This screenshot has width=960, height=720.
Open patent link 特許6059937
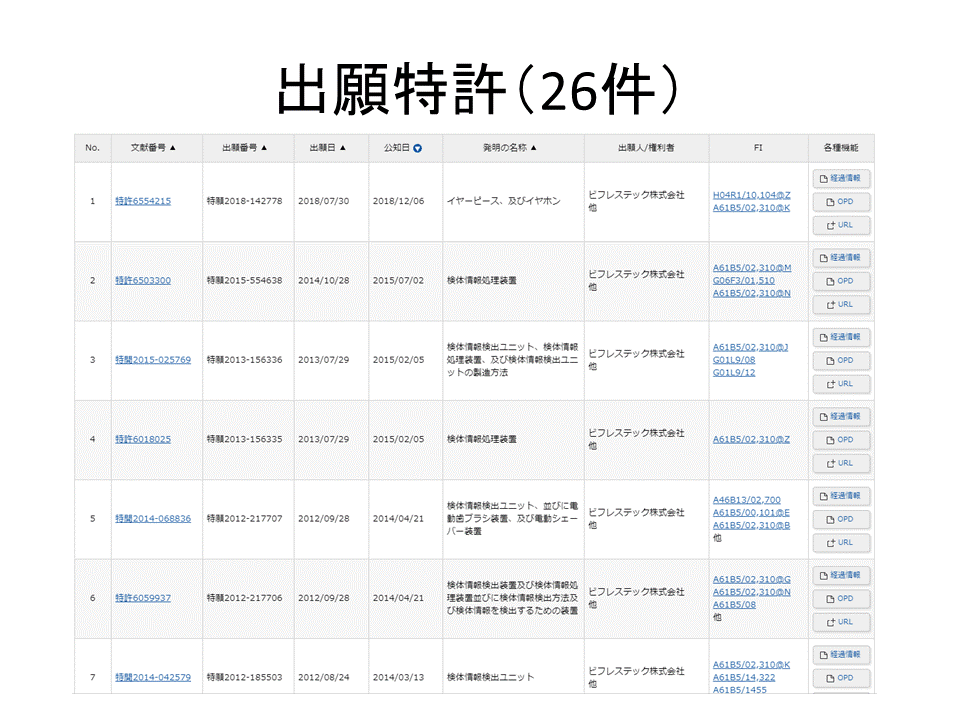[142, 598]
